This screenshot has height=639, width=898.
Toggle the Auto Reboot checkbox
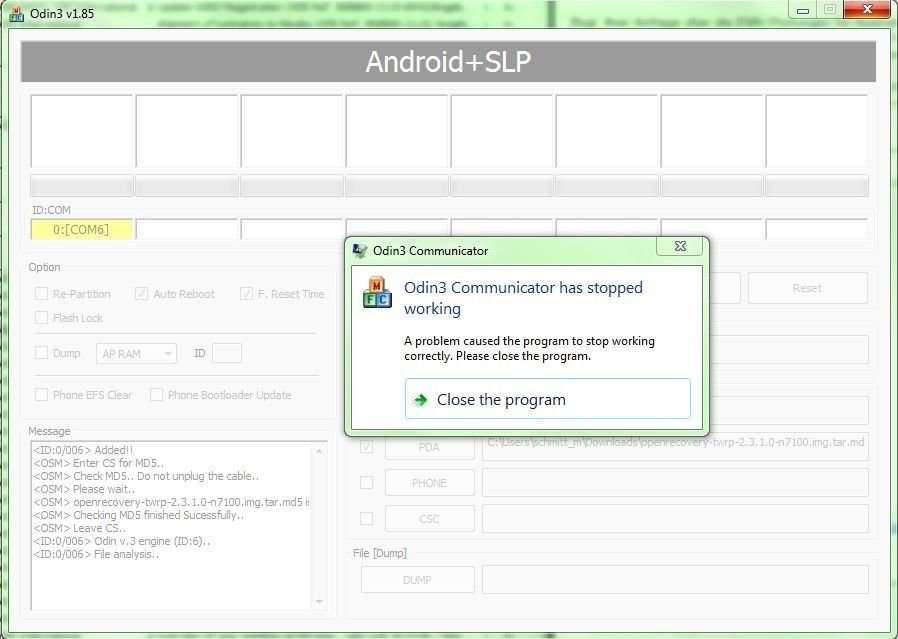(141, 294)
